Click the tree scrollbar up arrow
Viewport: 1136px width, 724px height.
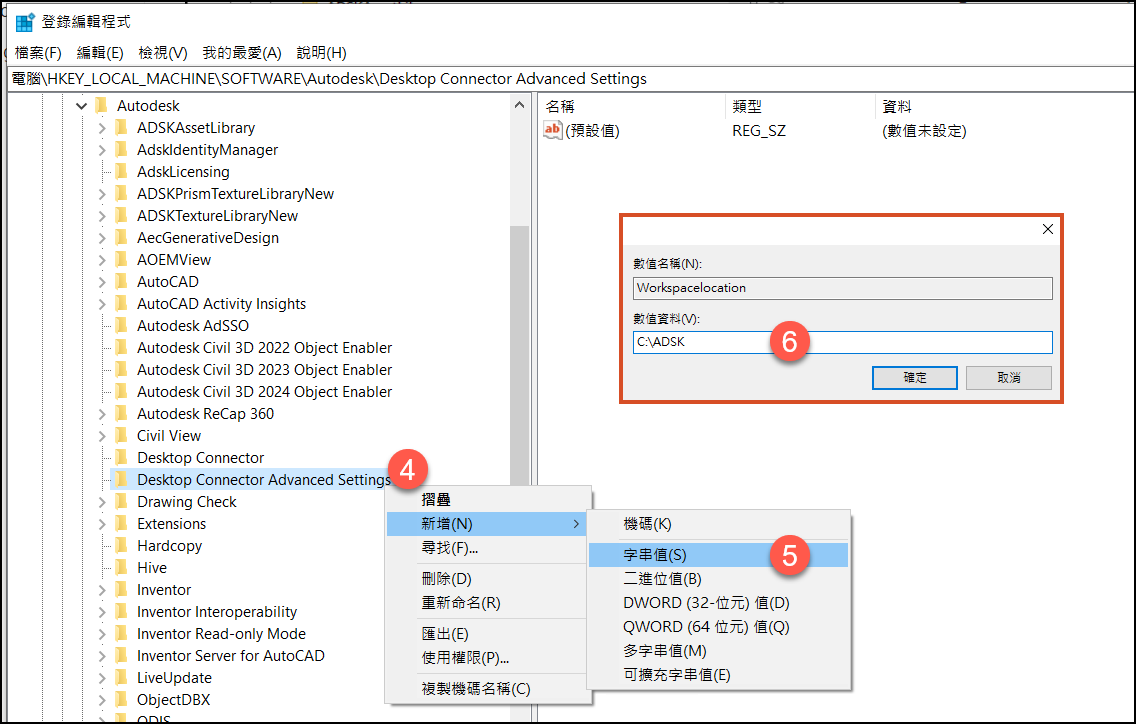pos(519,106)
